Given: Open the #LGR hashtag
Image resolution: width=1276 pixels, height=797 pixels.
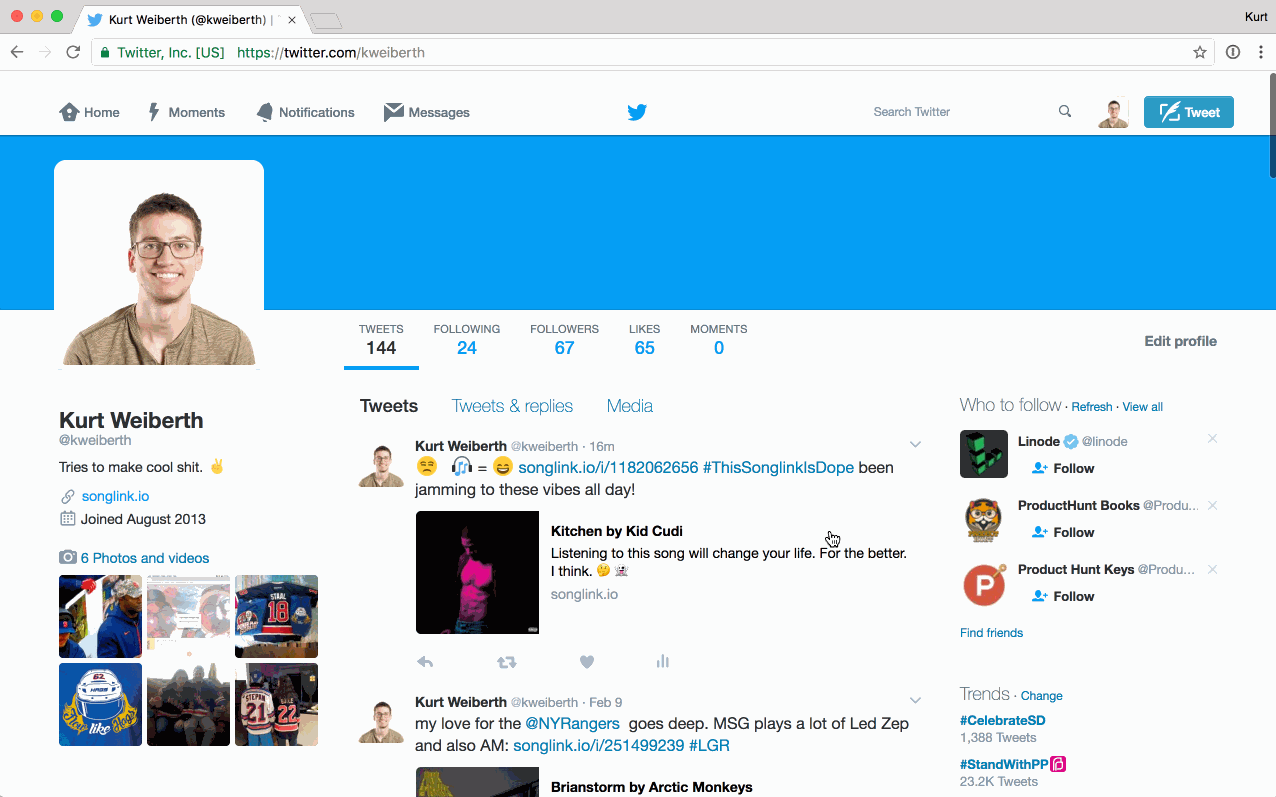Looking at the screenshot, I should pos(709,745).
